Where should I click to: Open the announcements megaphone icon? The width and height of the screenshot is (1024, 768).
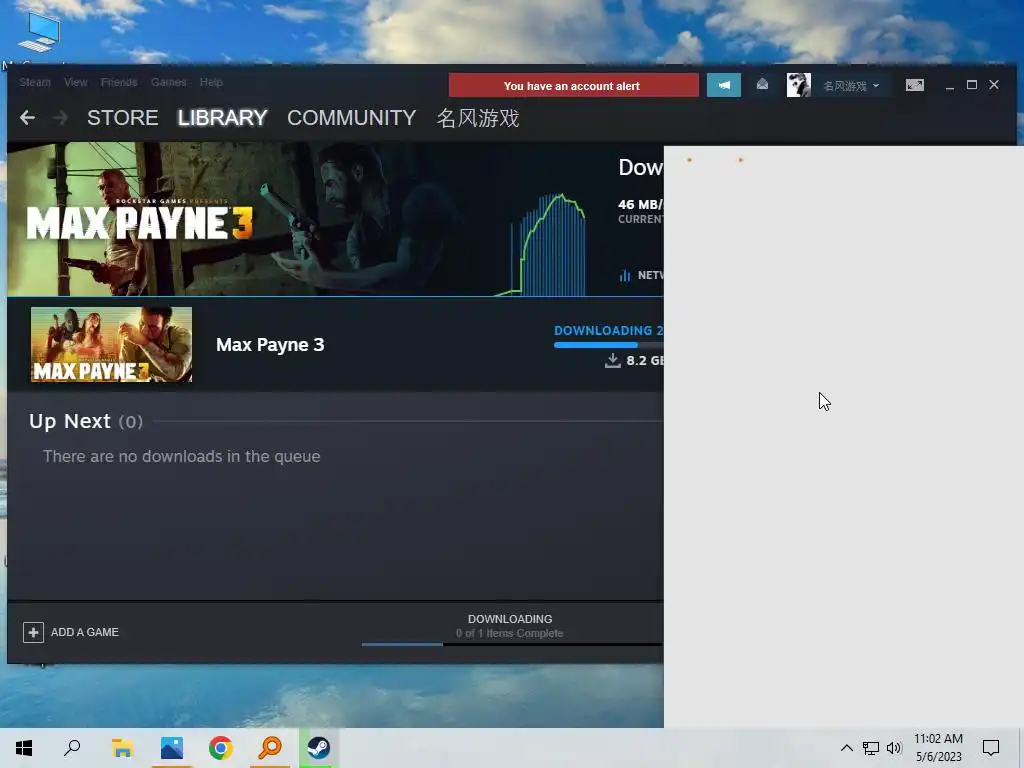pos(724,86)
